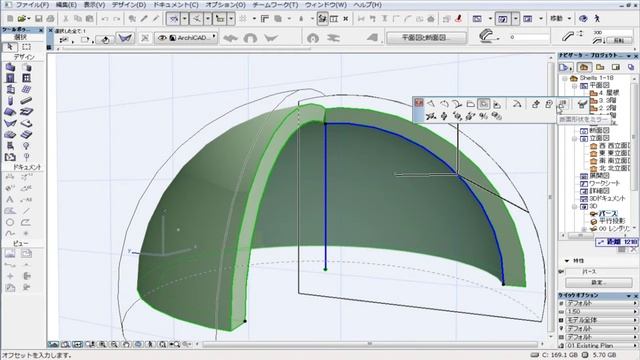Open the ヘルプ(H) menu

tap(367, 5)
